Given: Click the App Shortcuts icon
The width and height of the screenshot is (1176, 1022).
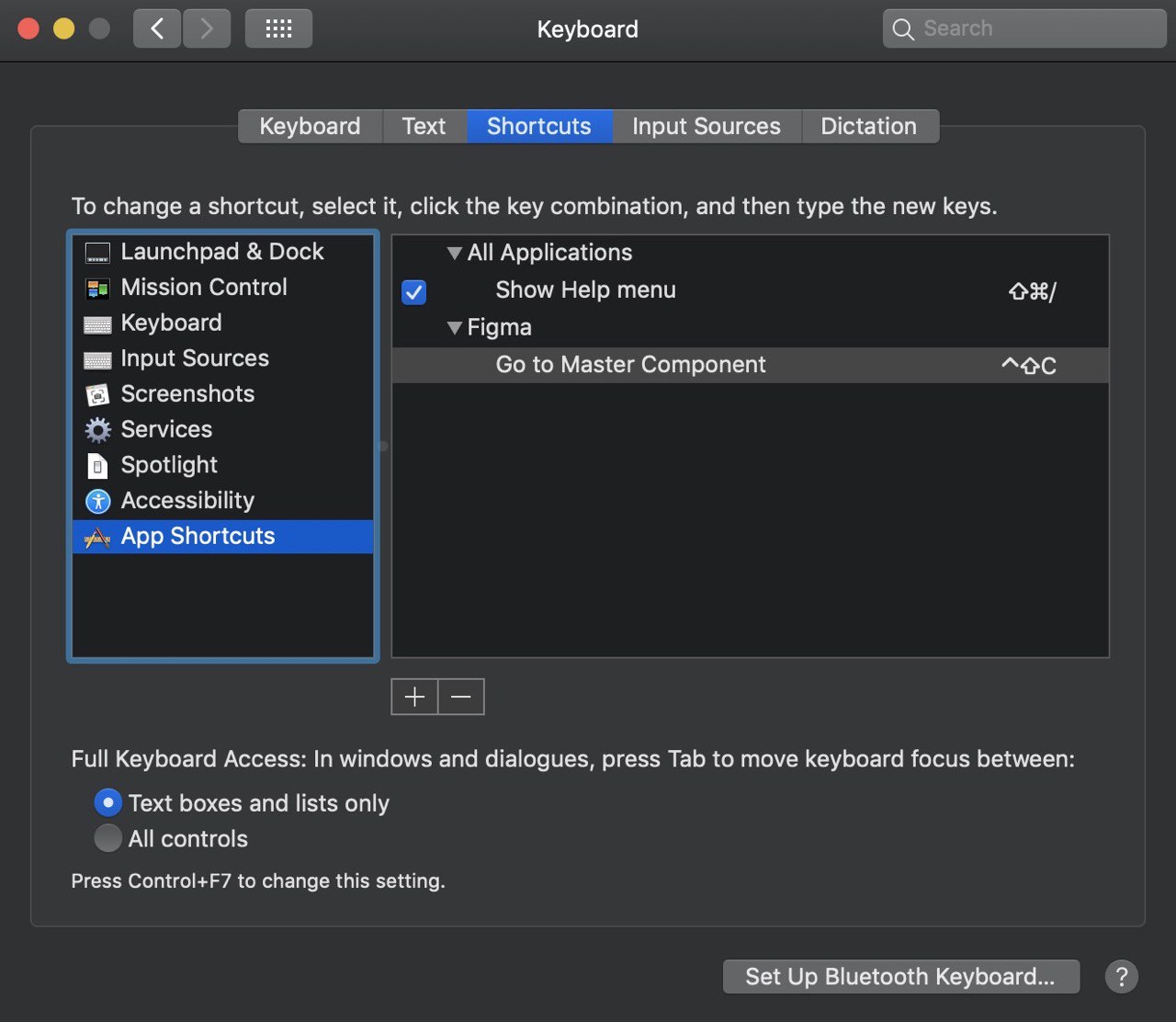Looking at the screenshot, I should click(x=97, y=537).
